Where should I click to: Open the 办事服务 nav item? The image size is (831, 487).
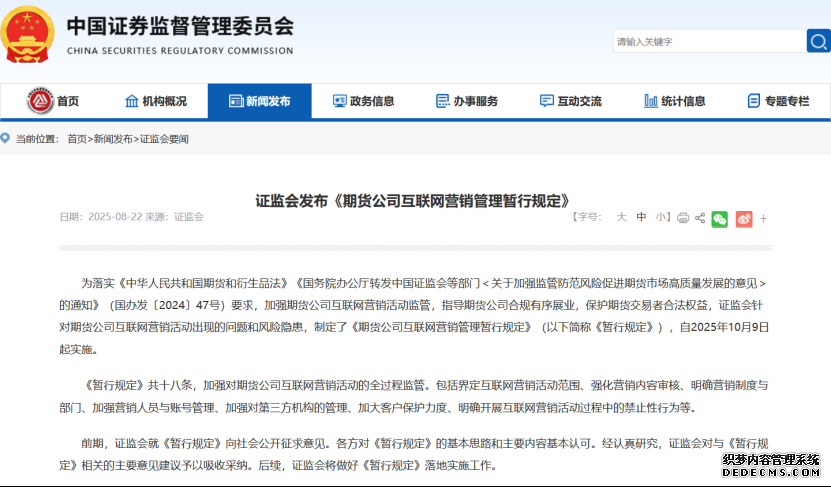tap(467, 101)
